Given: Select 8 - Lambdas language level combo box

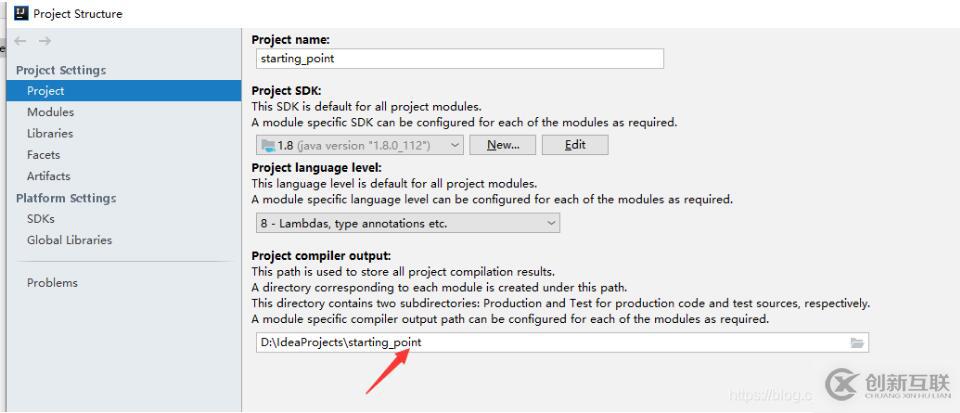Looking at the screenshot, I should click(x=408, y=223).
